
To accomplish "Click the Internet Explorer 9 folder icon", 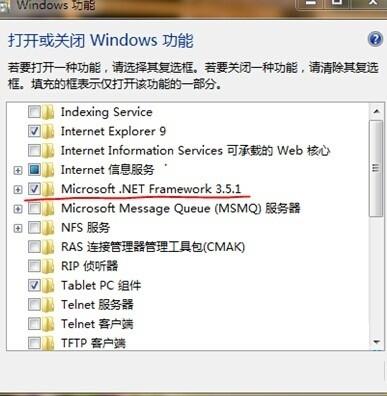I will [x=48, y=131].
